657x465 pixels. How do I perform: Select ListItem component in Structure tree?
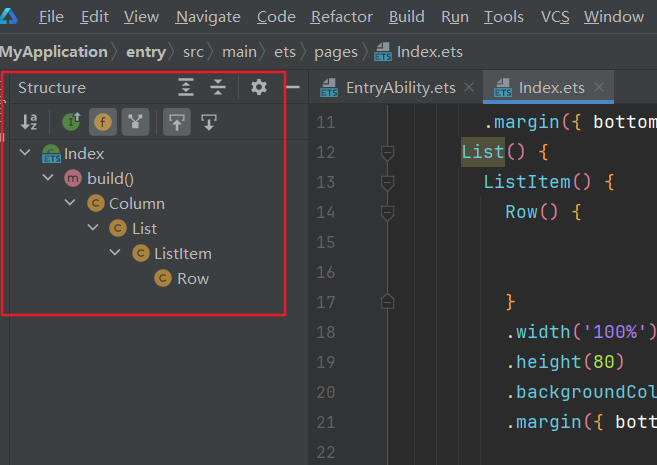pyautogui.click(x=183, y=254)
